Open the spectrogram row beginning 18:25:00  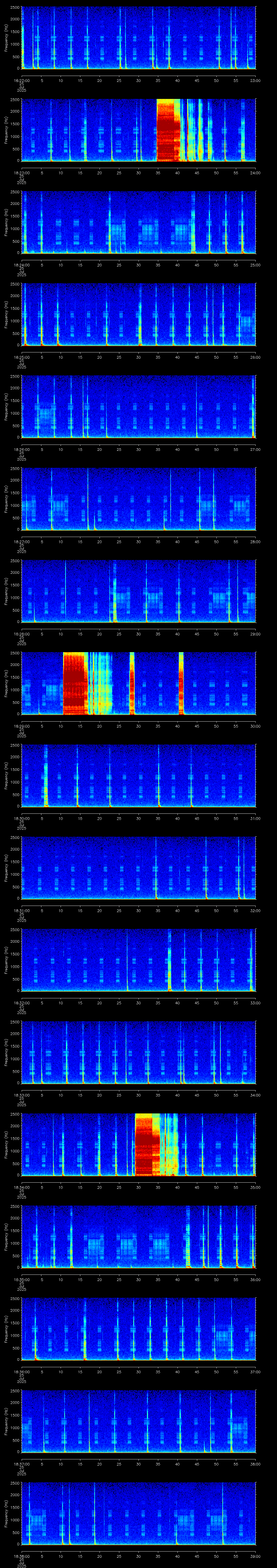tap(139, 315)
